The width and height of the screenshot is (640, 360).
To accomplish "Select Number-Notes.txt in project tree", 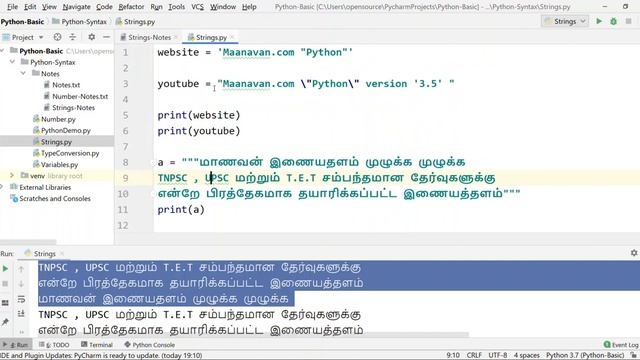I will (80, 96).
